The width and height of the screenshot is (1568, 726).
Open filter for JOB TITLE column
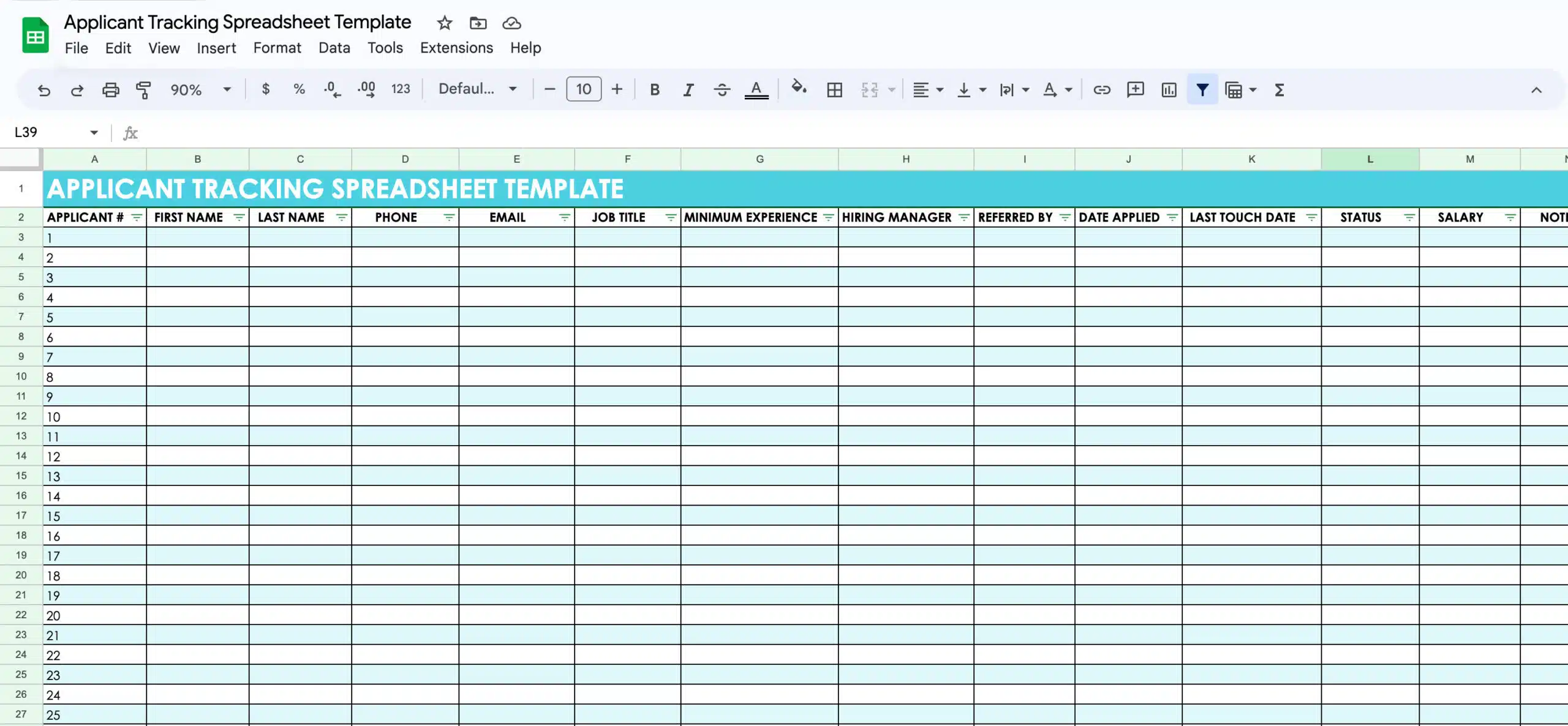pos(670,217)
